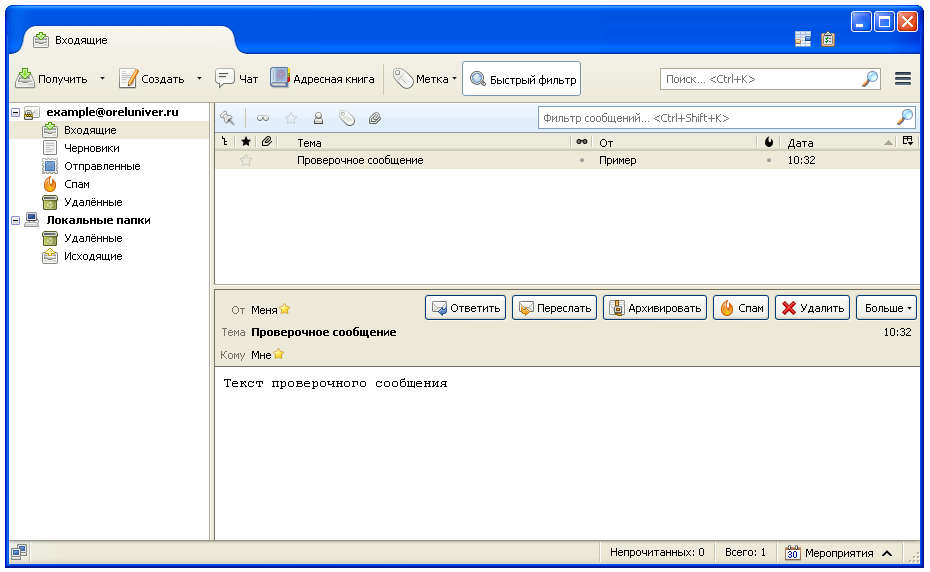Toggle the attachment filter paperclip icon

pos(375,118)
